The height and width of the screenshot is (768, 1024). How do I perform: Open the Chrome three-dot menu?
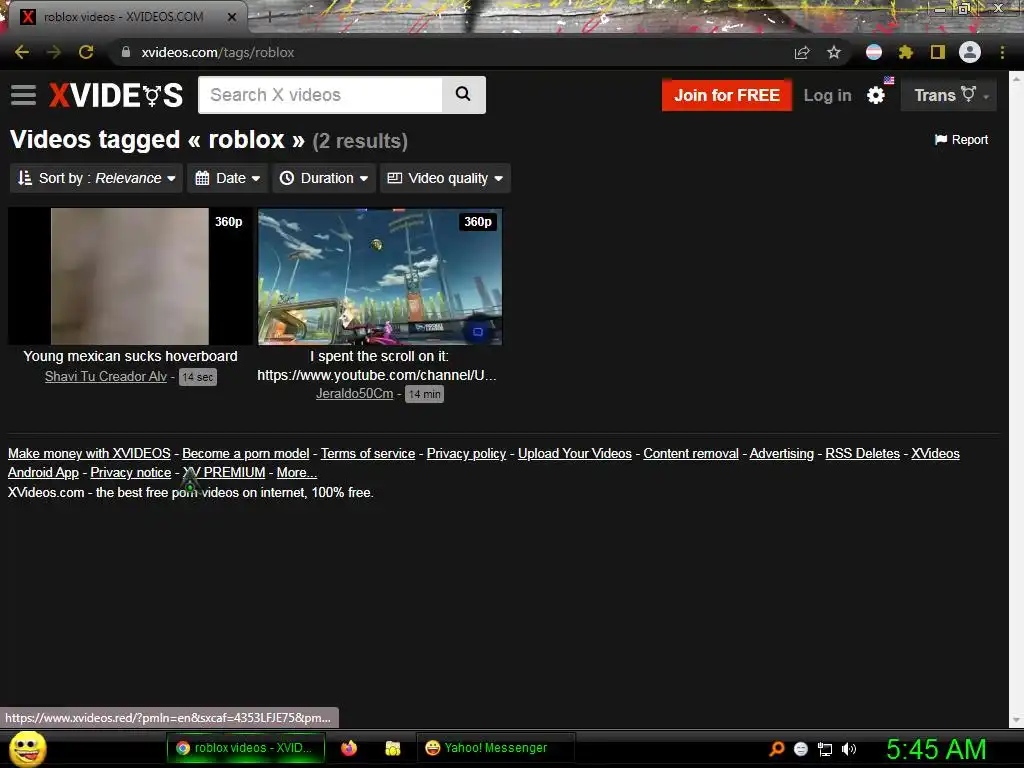[1002, 52]
